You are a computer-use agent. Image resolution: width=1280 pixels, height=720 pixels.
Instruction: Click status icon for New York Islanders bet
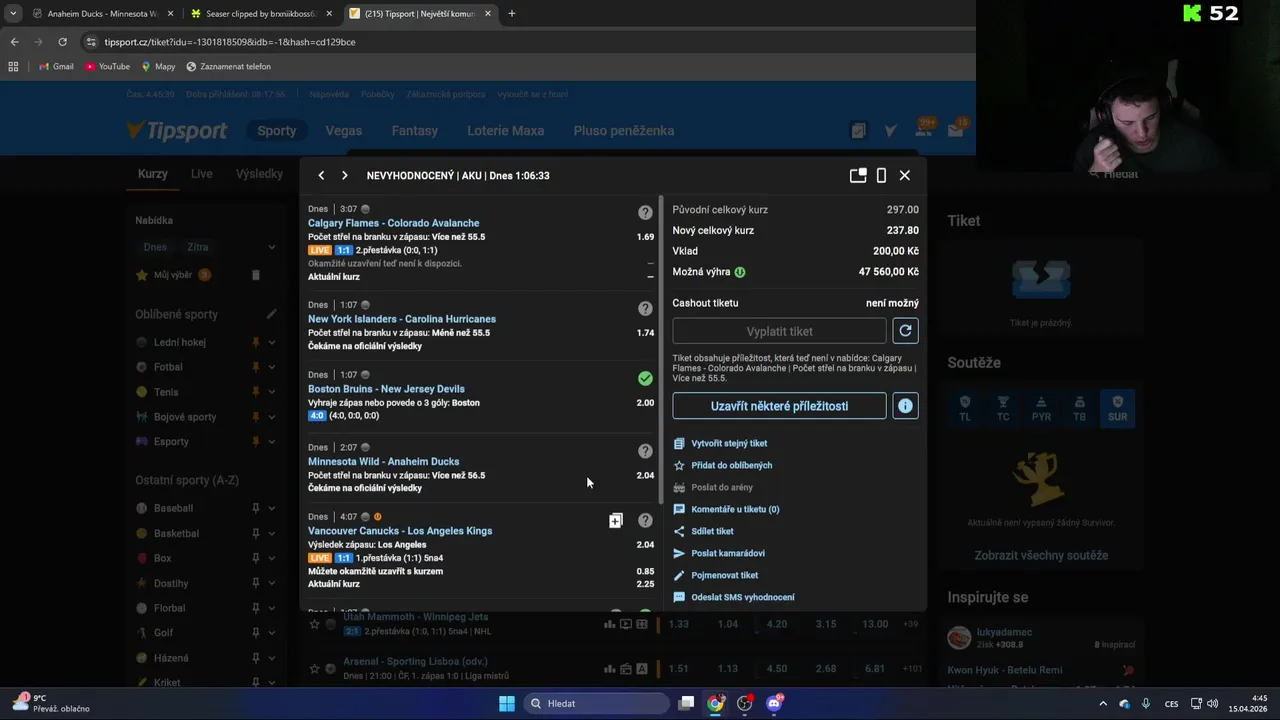645,308
